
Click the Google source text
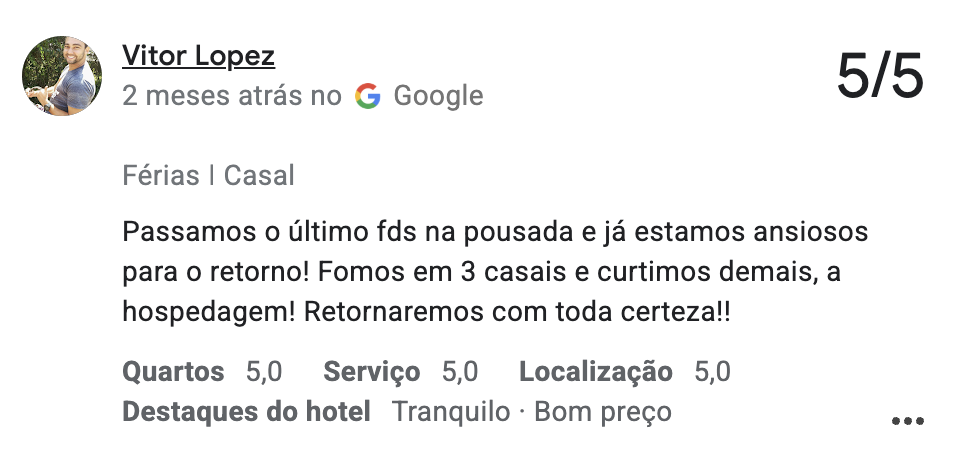tap(438, 96)
